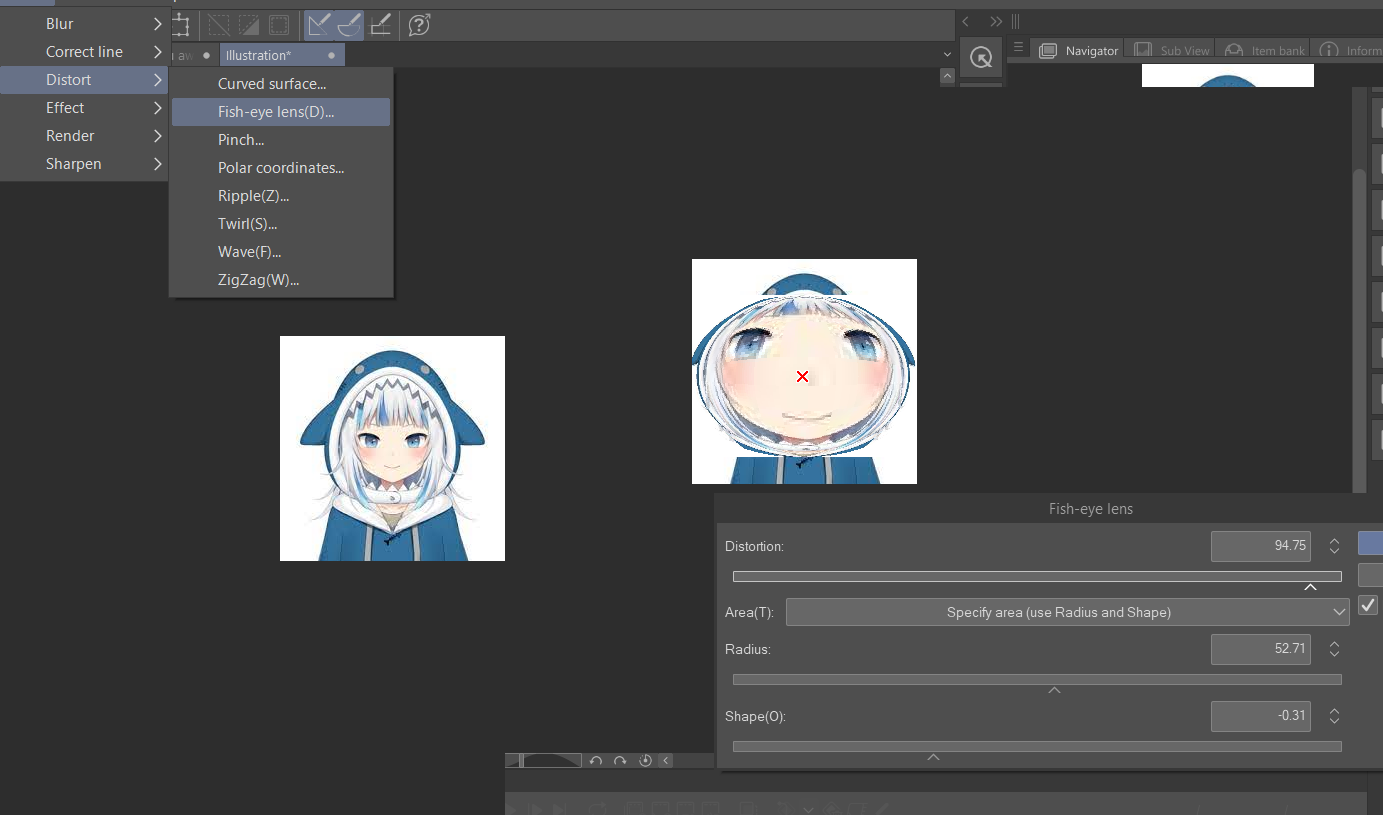
Task: Toggle the Preview checkbox in Fish-eye dialog
Action: (x=1368, y=605)
